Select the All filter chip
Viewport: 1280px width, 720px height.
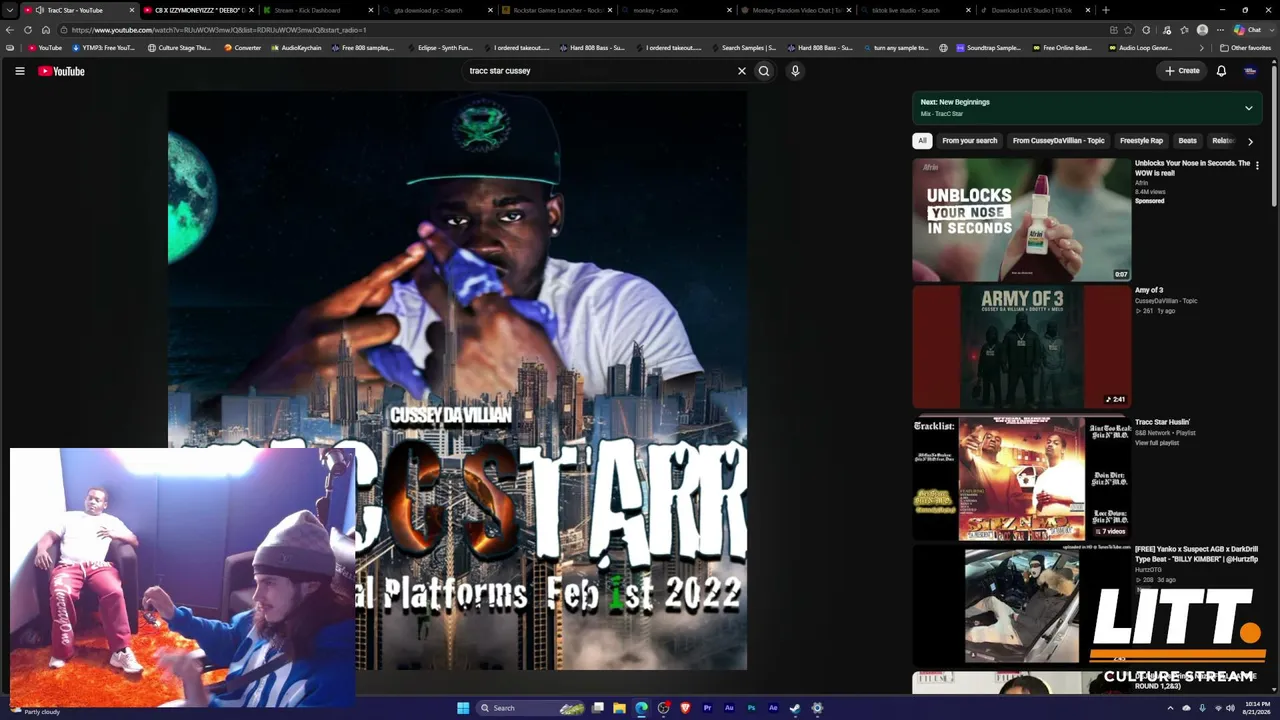point(922,141)
